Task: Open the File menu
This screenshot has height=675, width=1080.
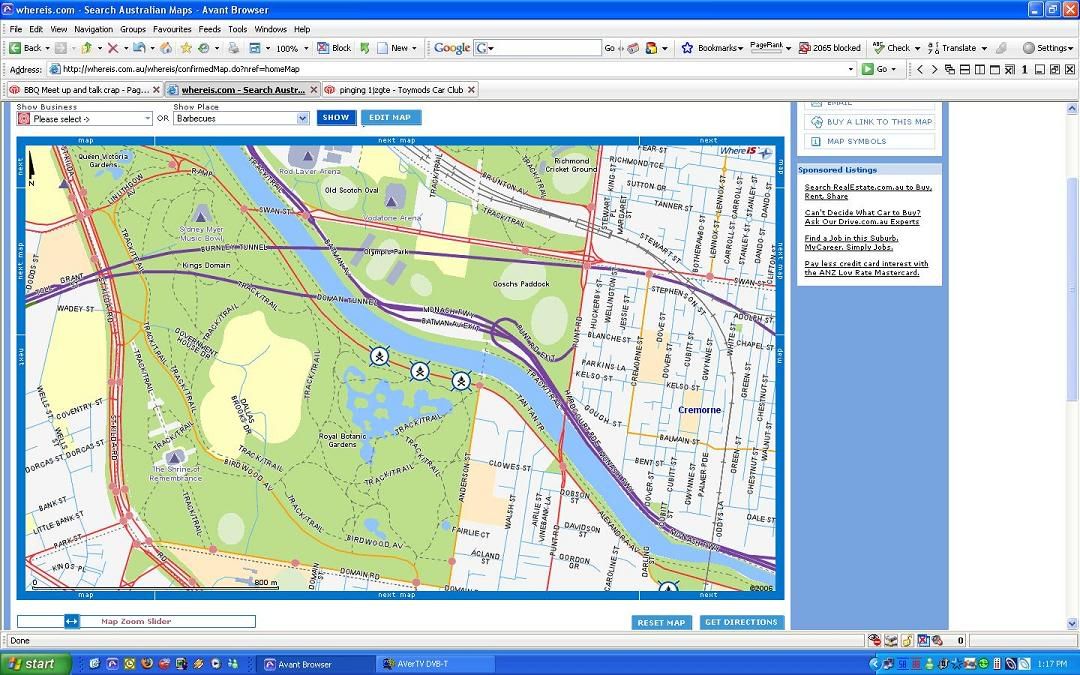Action: [x=16, y=30]
